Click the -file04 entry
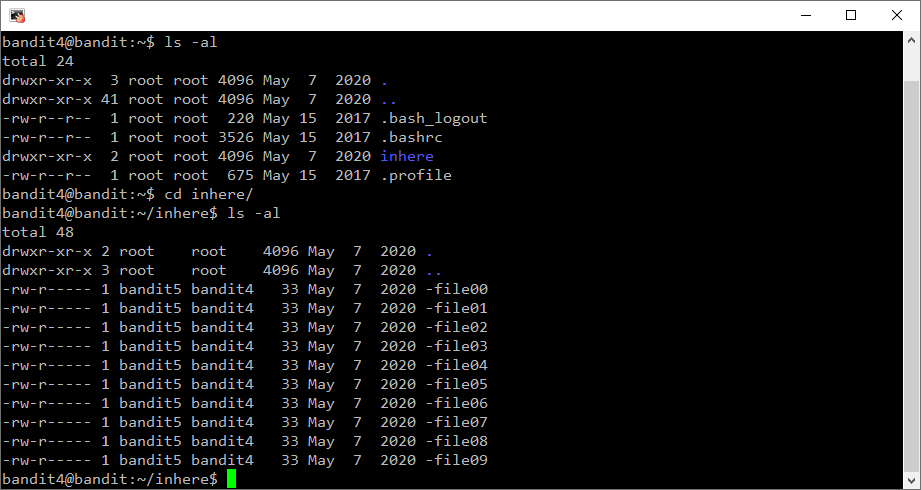921x490 pixels. point(456,365)
